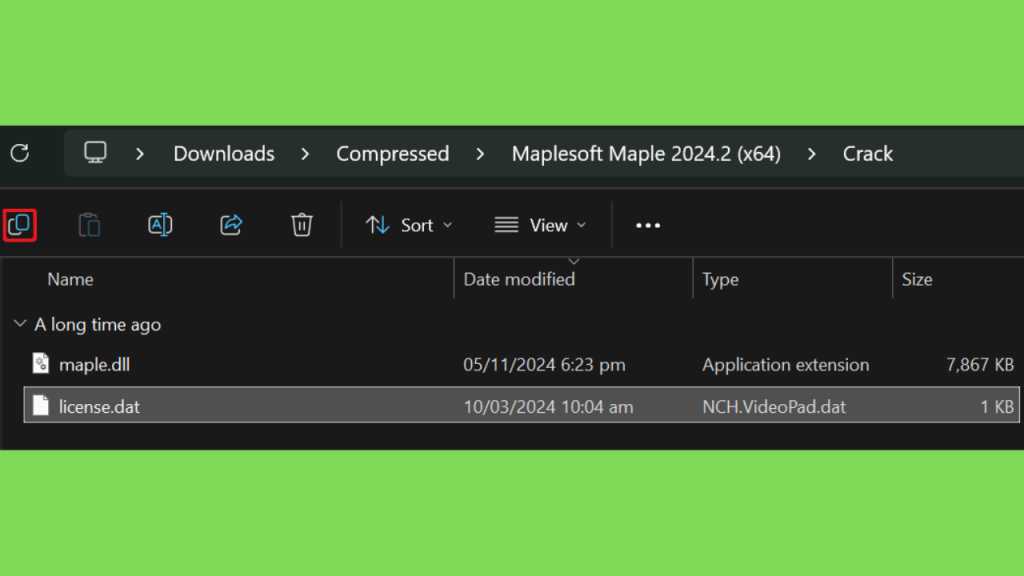Screen dimensions: 1024x576
Task: Open the Date modified column dropdown arrow
Action: [573, 262]
